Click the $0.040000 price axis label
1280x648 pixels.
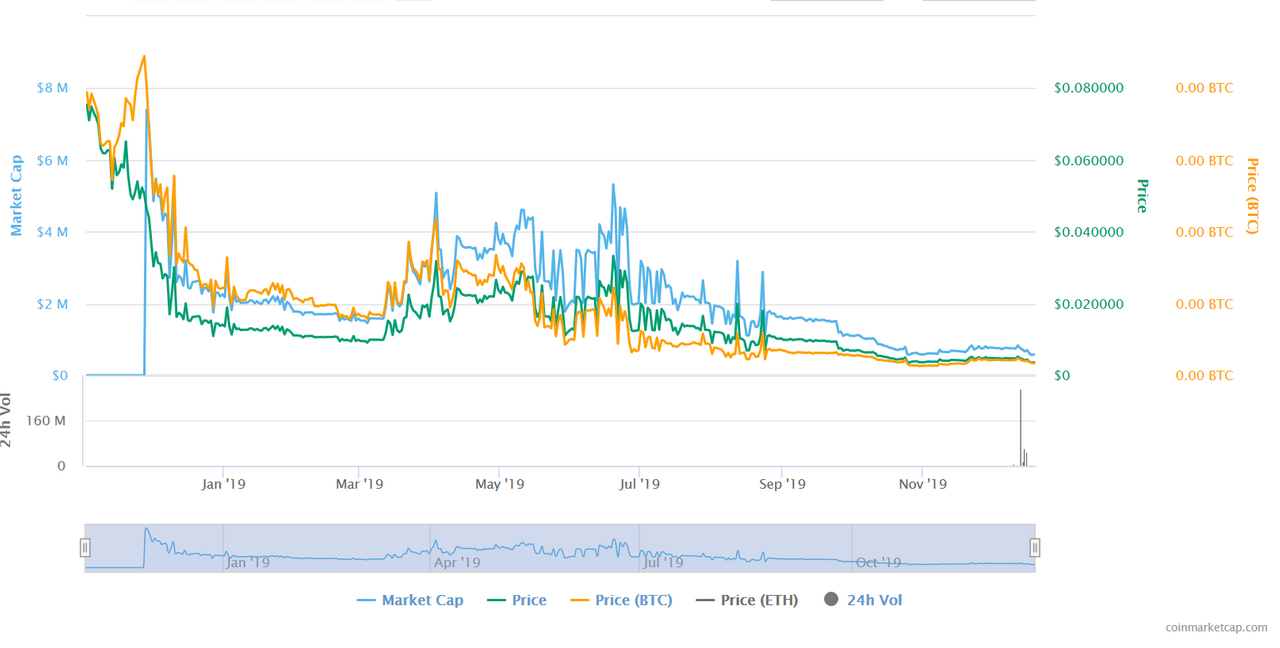tap(1089, 232)
